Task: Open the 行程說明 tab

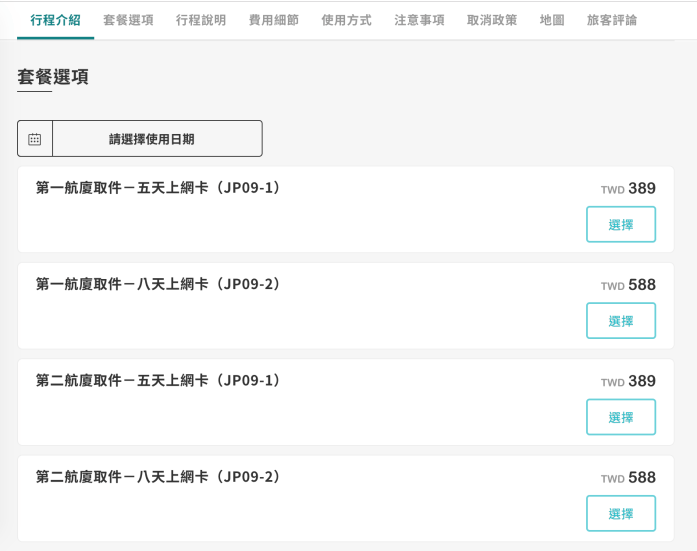Action: point(201,20)
